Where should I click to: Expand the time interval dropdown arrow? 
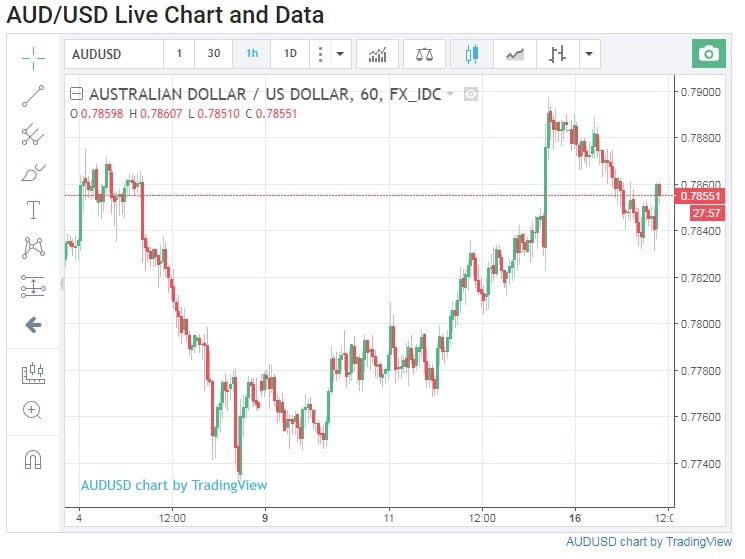point(341,54)
